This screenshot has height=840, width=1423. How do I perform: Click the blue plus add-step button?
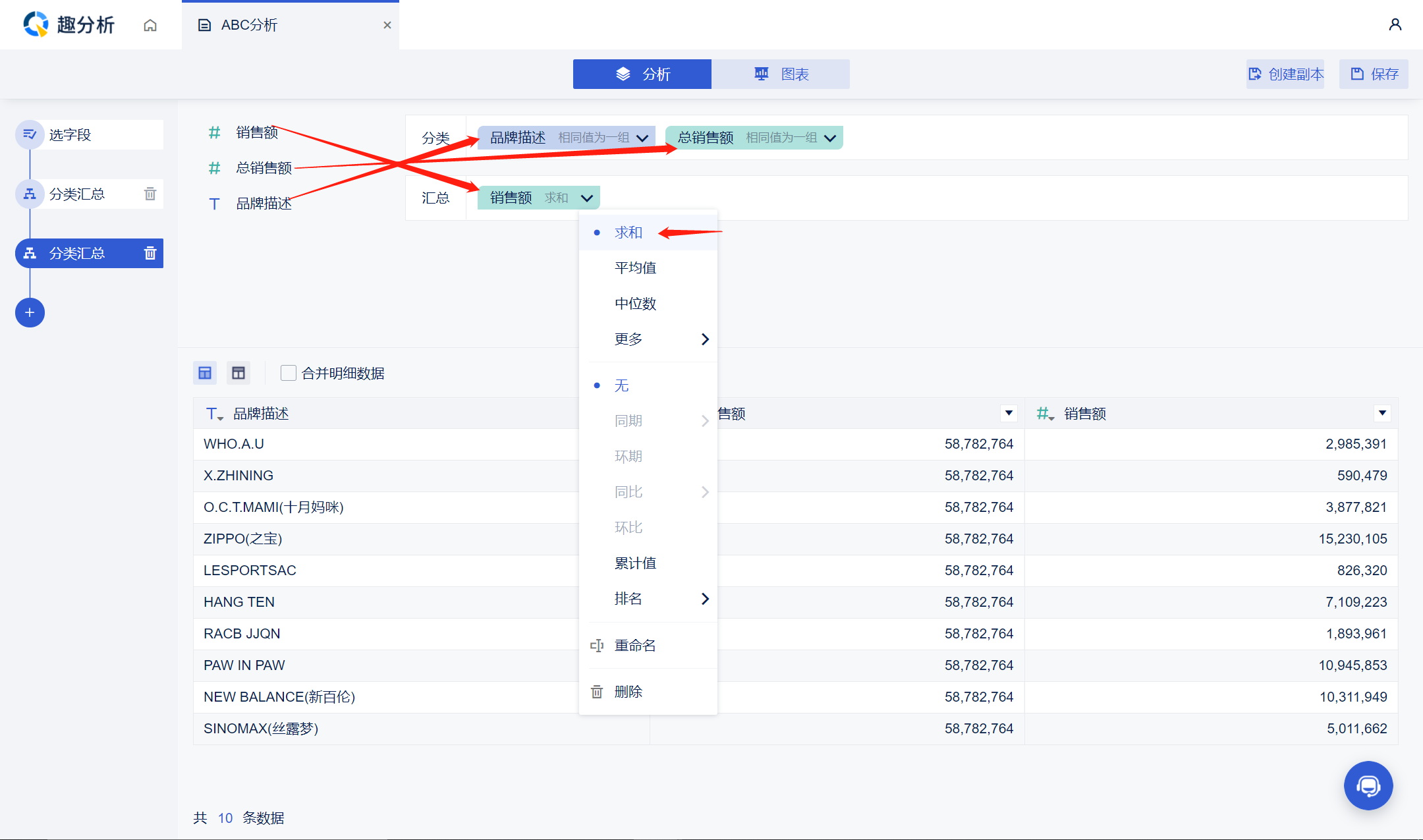[30, 312]
